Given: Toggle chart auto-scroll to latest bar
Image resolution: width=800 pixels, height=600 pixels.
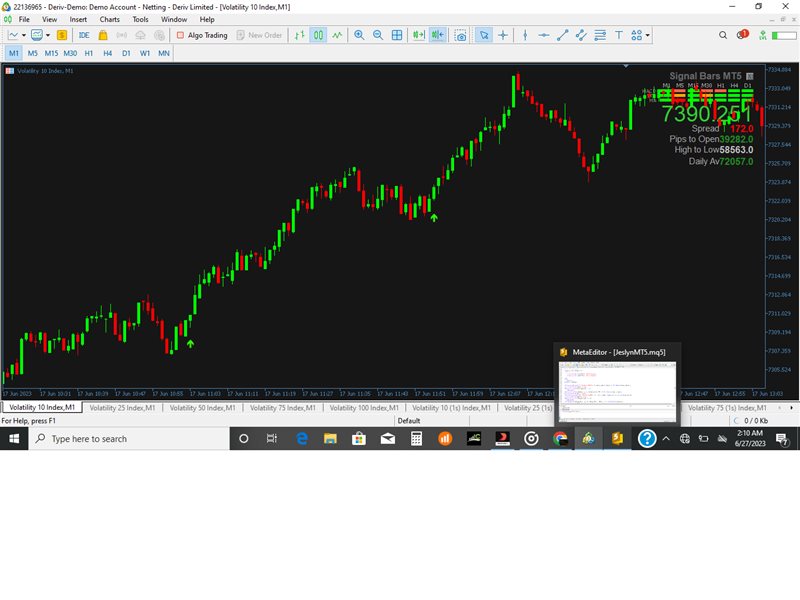Looking at the screenshot, I should point(419,35).
